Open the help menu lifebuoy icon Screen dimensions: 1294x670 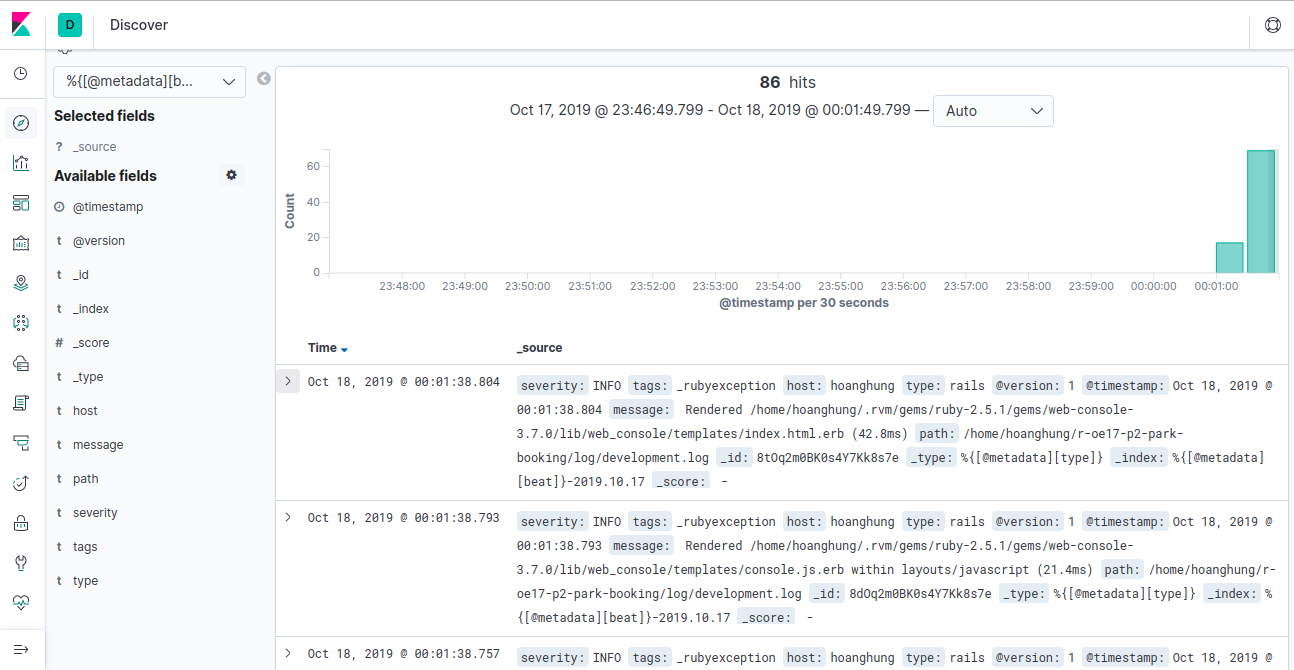click(x=1272, y=25)
